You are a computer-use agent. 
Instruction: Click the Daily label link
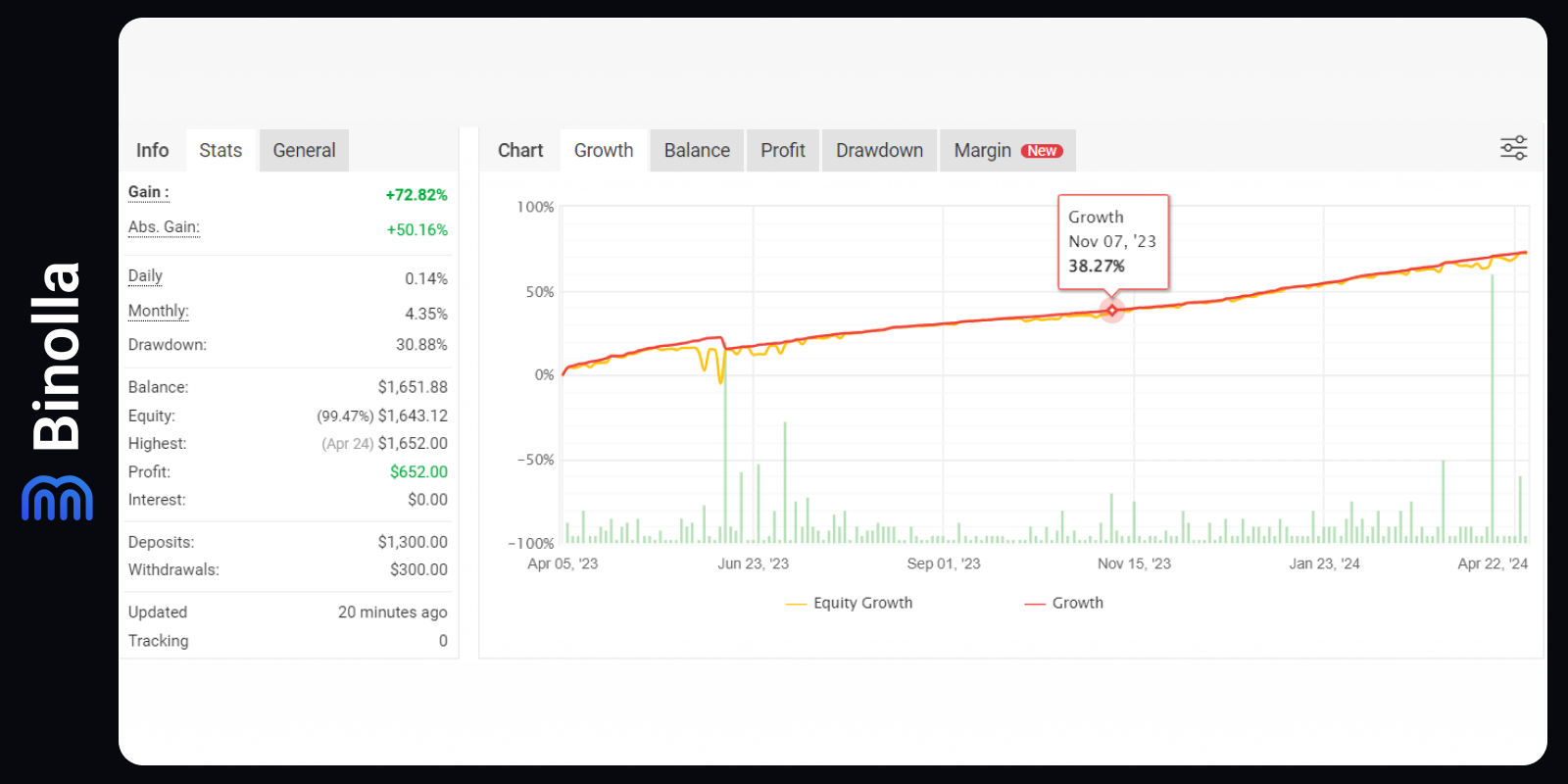click(145, 276)
